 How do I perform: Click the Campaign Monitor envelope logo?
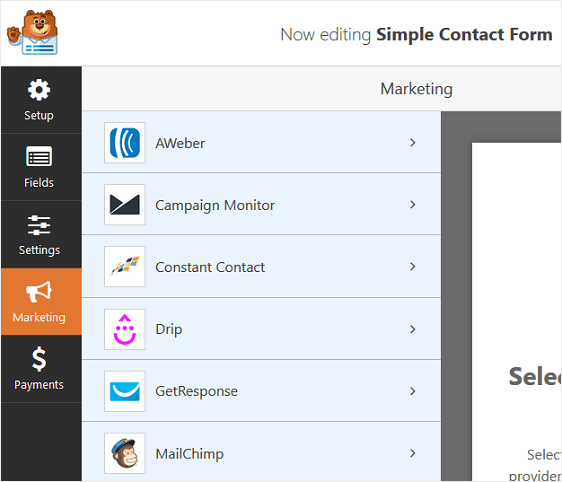click(x=125, y=205)
